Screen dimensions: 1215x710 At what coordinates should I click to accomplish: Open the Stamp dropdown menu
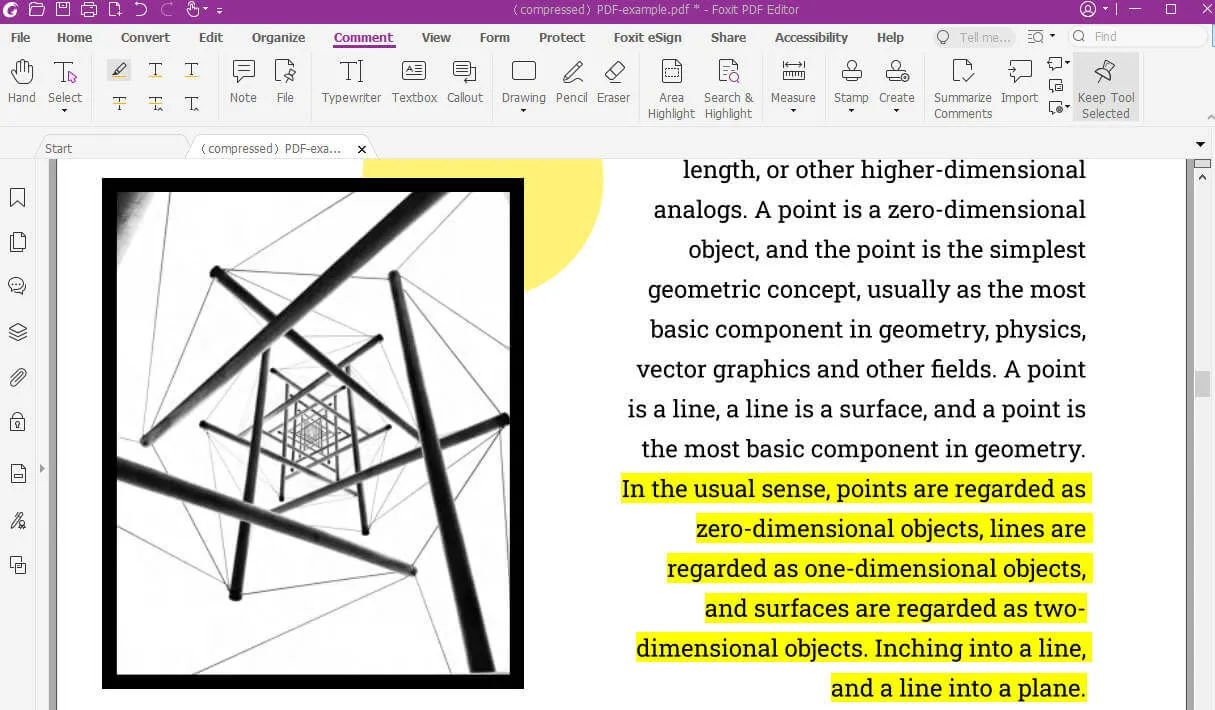click(x=851, y=110)
